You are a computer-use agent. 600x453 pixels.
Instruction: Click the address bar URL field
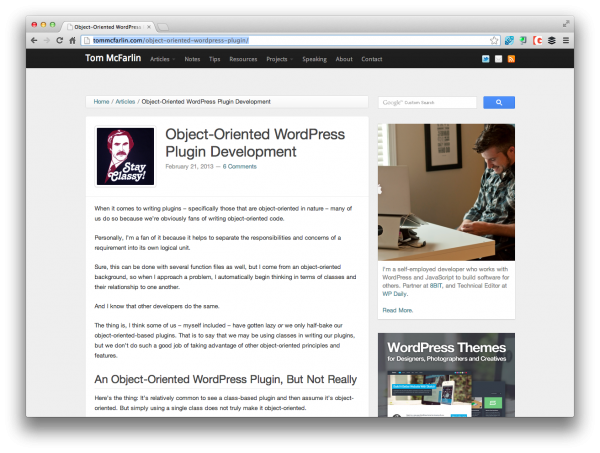click(x=291, y=40)
